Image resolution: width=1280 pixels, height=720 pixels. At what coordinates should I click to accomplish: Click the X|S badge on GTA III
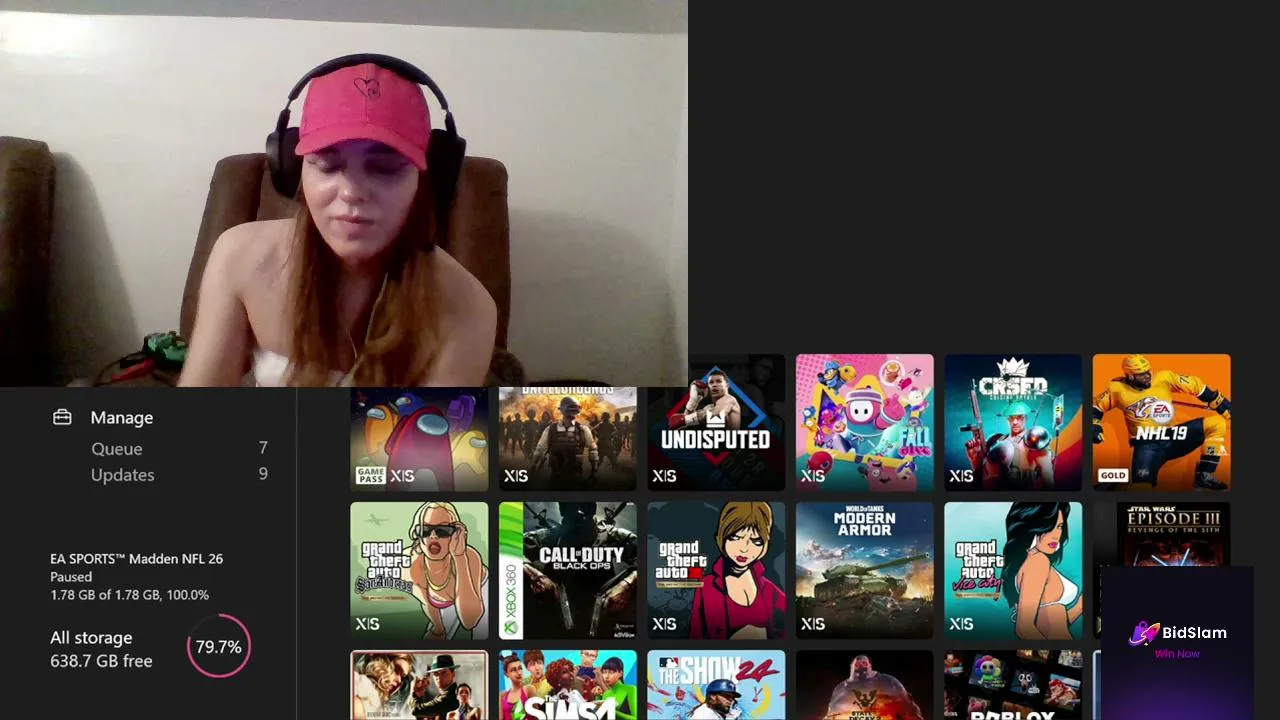click(x=664, y=624)
